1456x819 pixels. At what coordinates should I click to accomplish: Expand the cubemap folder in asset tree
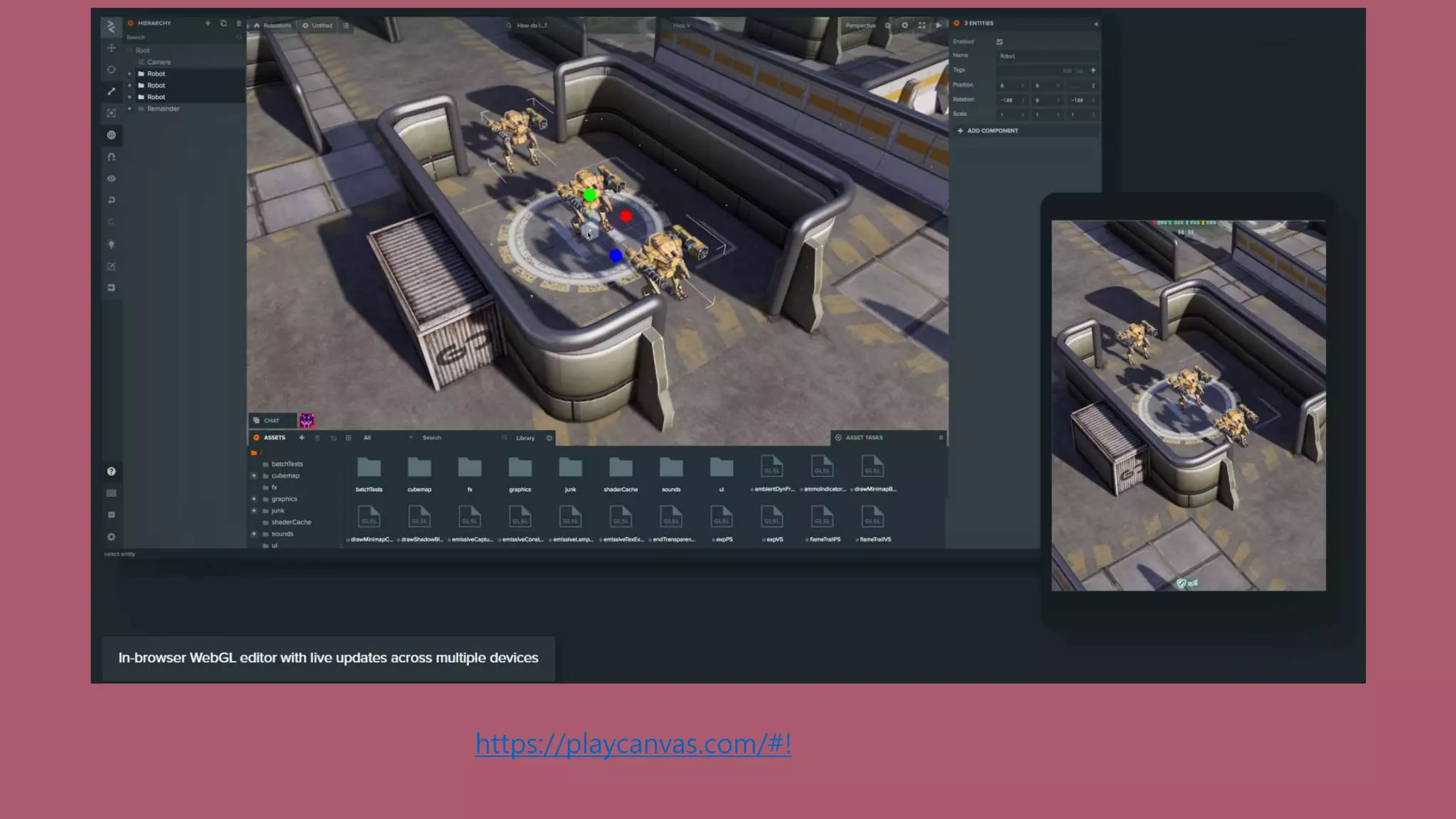(x=254, y=476)
